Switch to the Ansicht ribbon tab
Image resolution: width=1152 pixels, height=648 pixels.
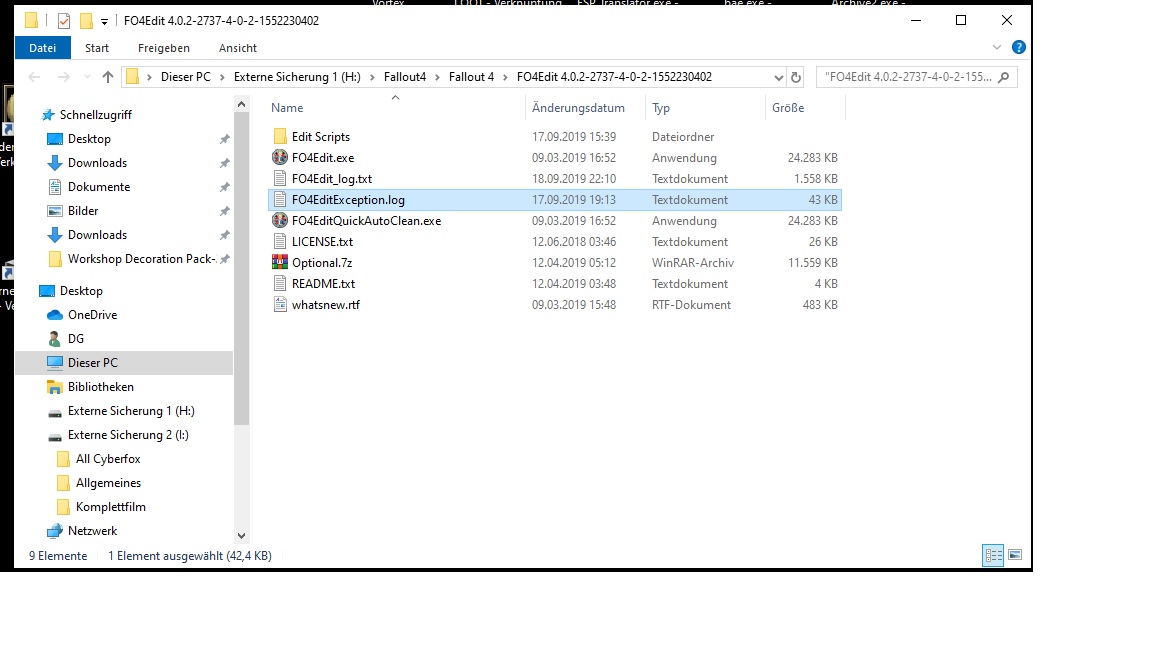(238, 47)
